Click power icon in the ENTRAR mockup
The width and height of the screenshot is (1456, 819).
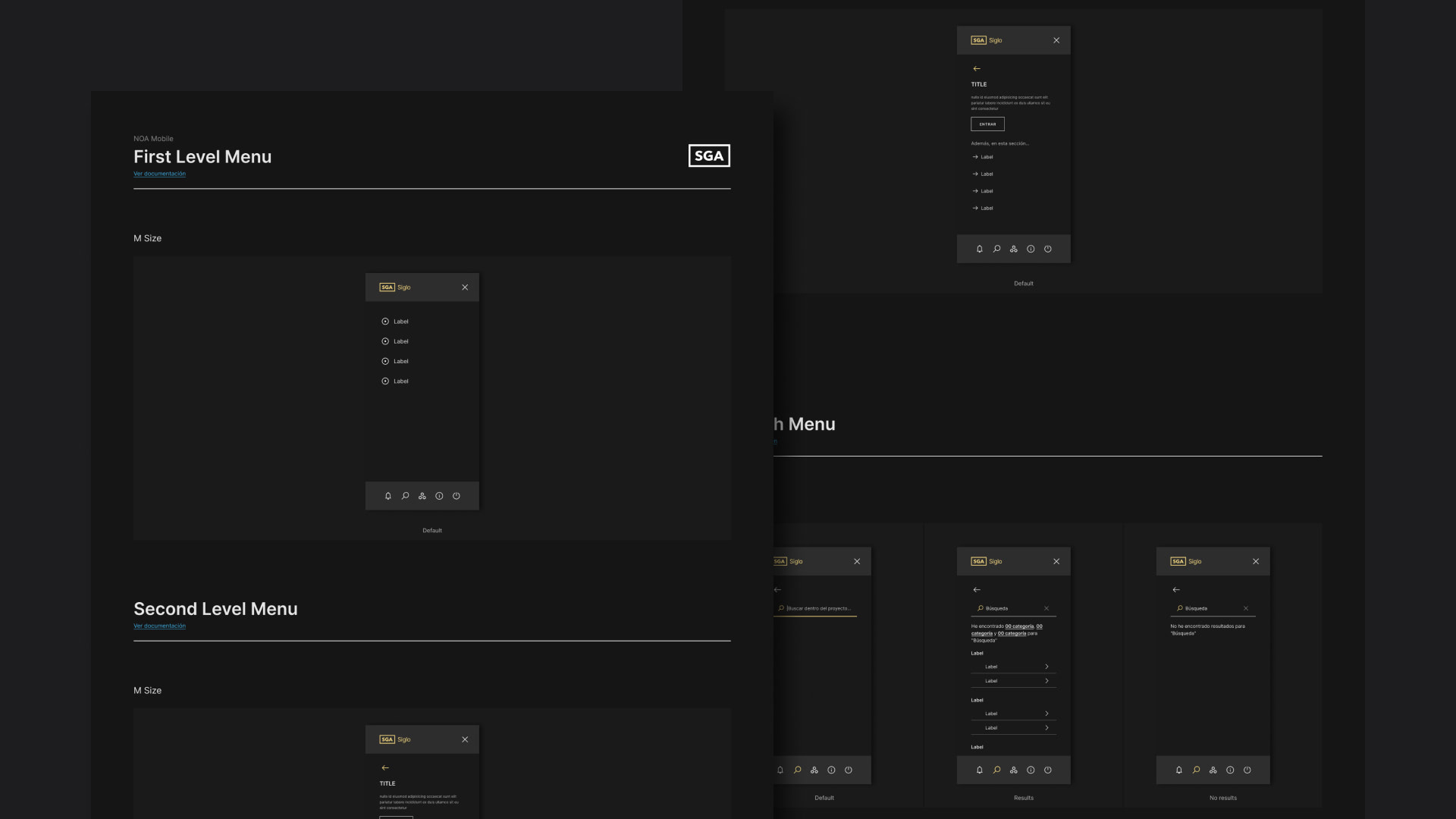pos(1048,249)
